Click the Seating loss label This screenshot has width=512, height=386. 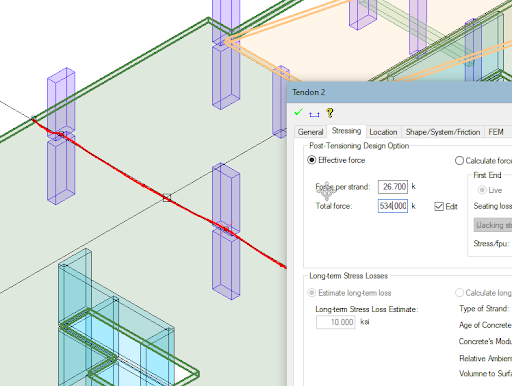[493, 206]
